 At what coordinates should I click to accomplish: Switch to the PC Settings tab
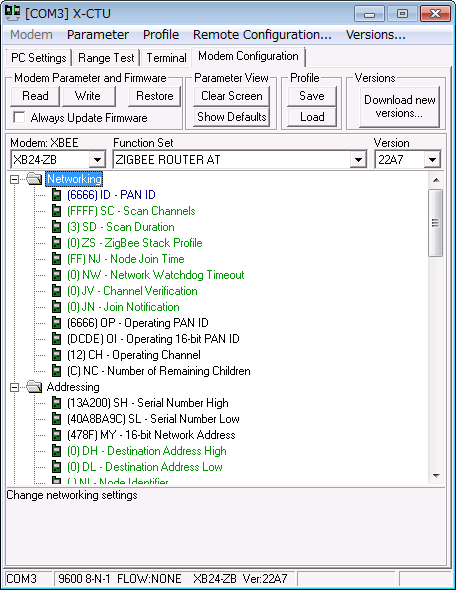(x=38, y=58)
